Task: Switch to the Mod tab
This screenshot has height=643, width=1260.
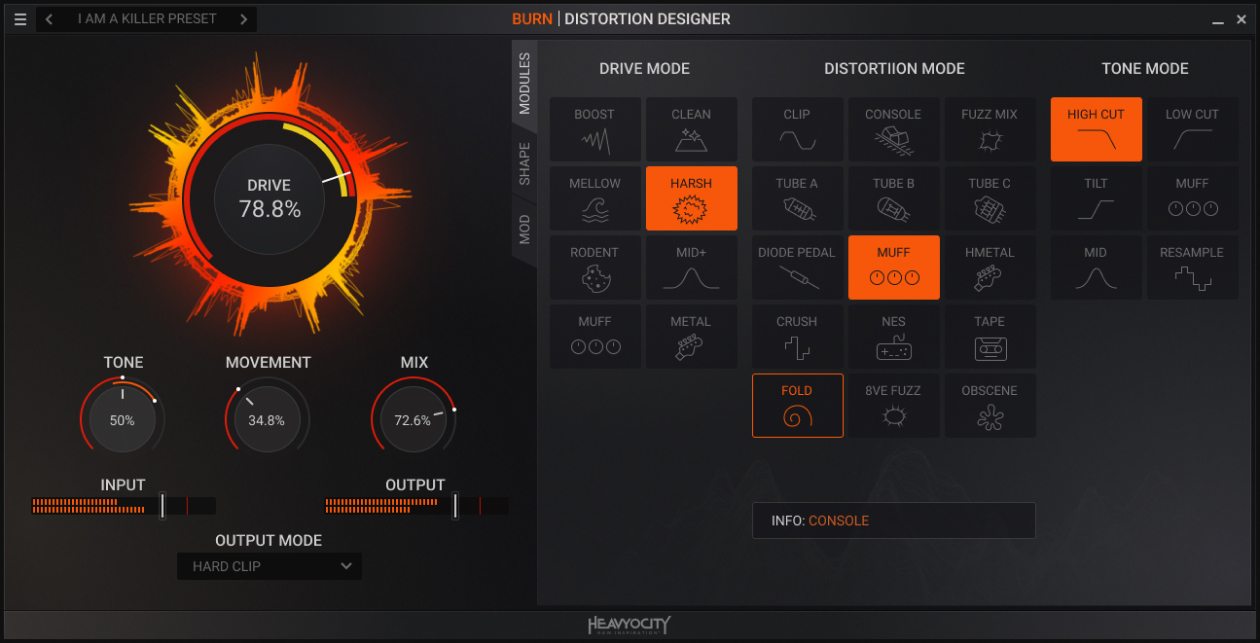Action: 525,229
